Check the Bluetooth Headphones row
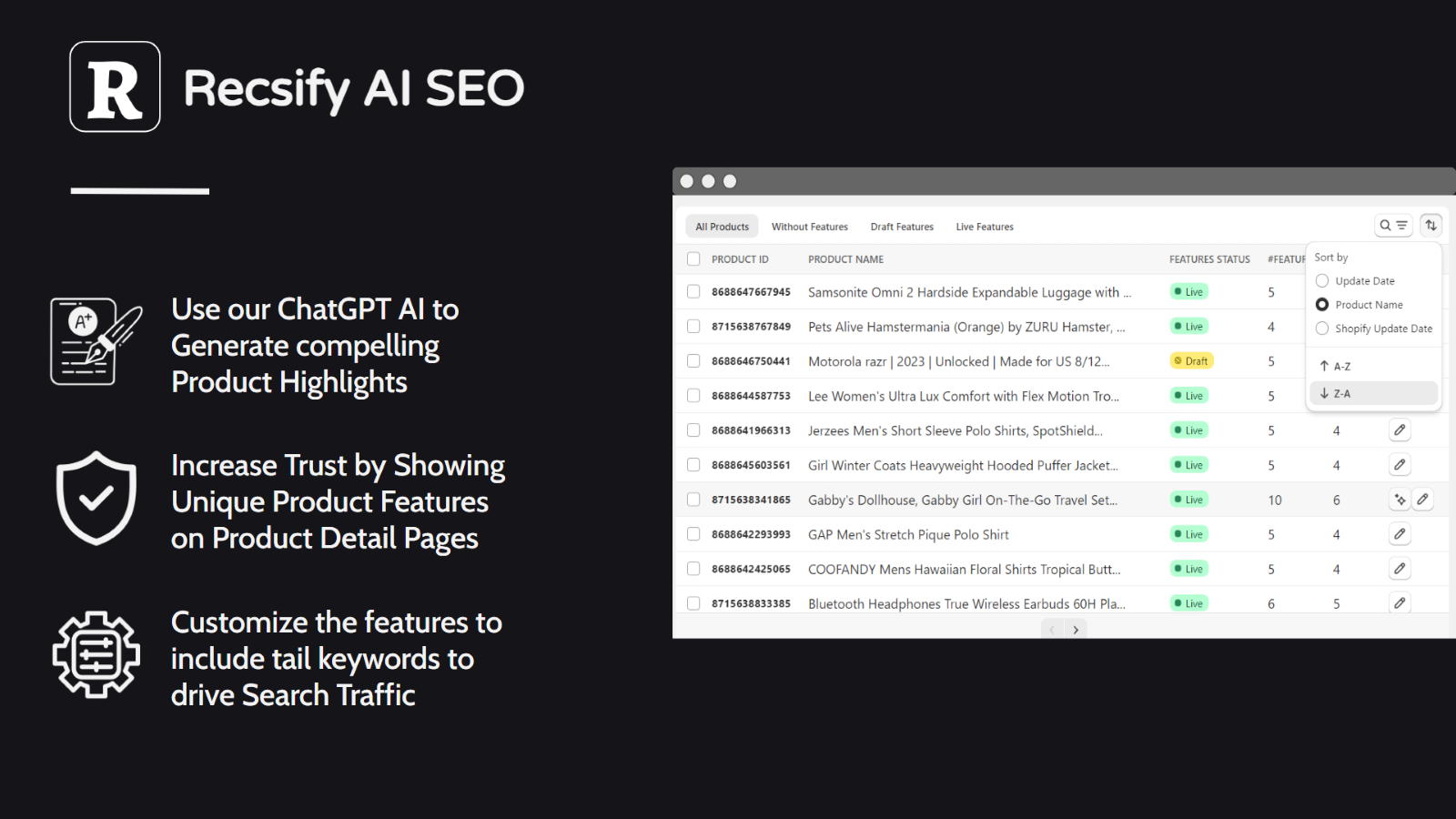1456x819 pixels. (x=693, y=603)
